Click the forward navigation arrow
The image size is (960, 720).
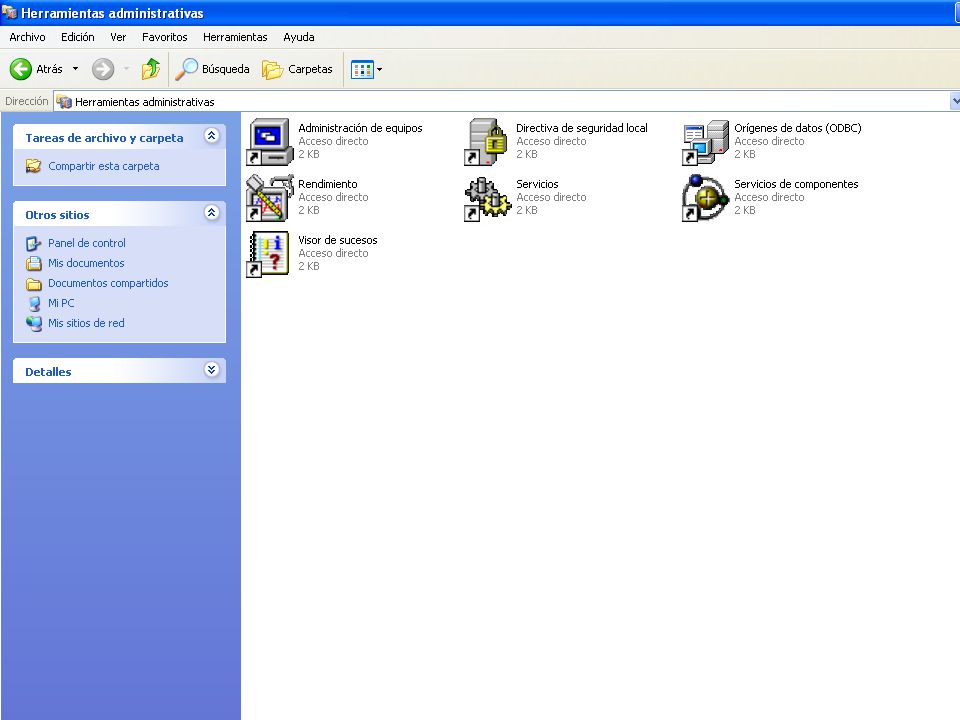click(x=103, y=69)
